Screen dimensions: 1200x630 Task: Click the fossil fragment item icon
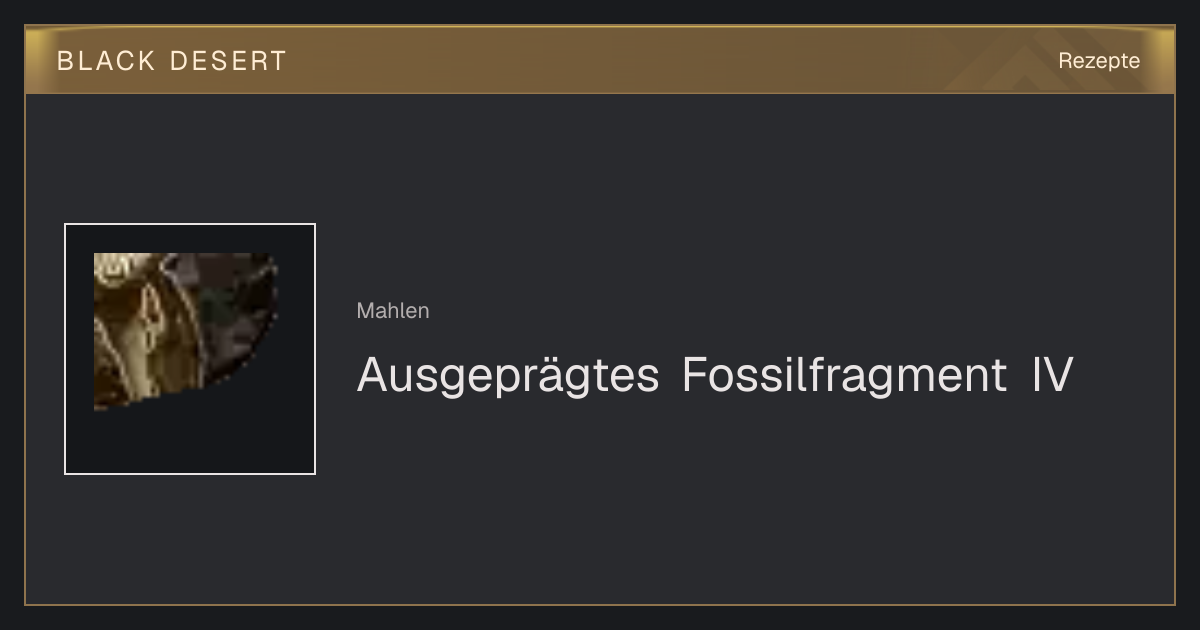tap(186, 331)
